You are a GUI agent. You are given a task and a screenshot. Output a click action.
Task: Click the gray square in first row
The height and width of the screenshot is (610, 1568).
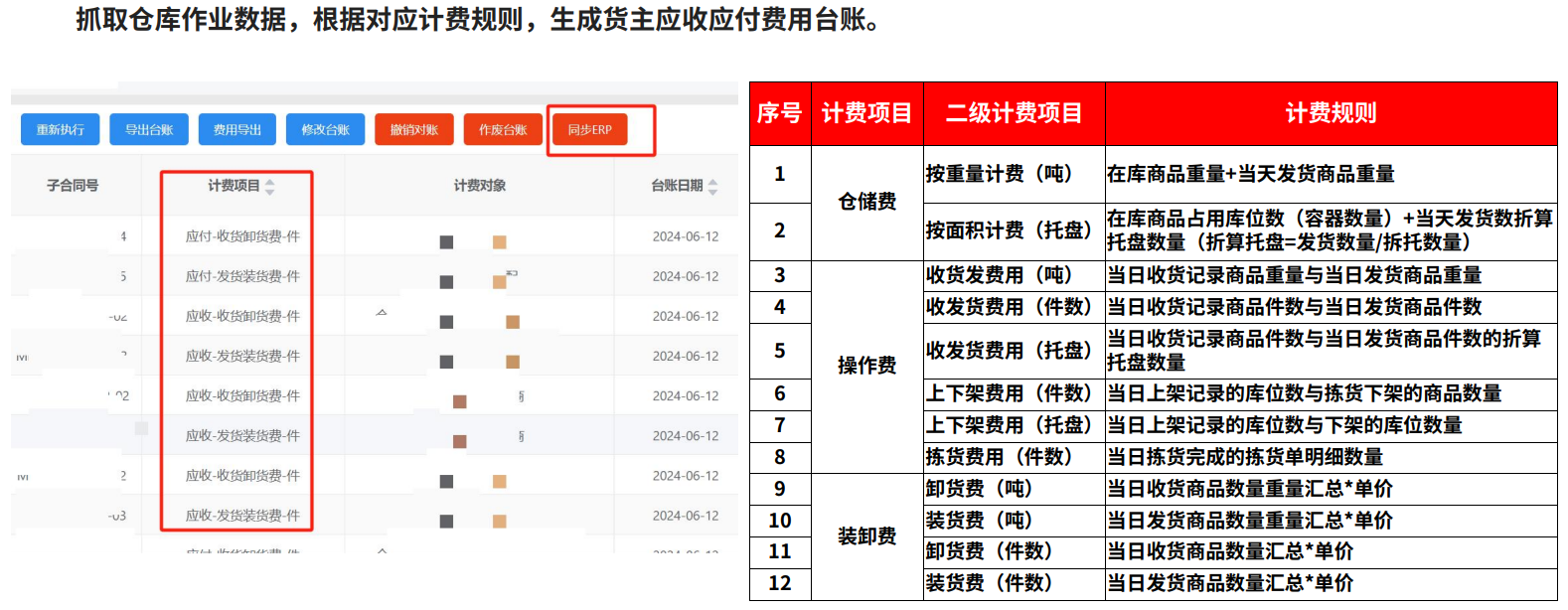coord(447,242)
